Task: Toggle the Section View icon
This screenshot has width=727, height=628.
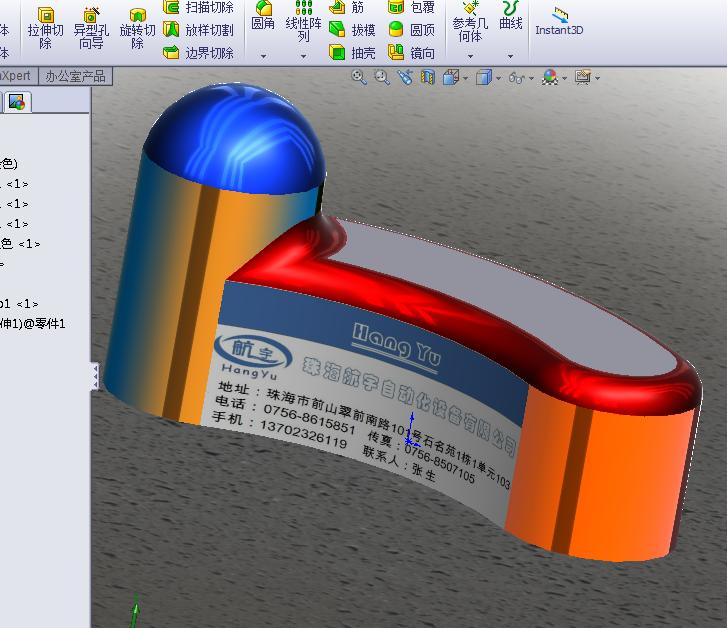Action: click(427, 77)
